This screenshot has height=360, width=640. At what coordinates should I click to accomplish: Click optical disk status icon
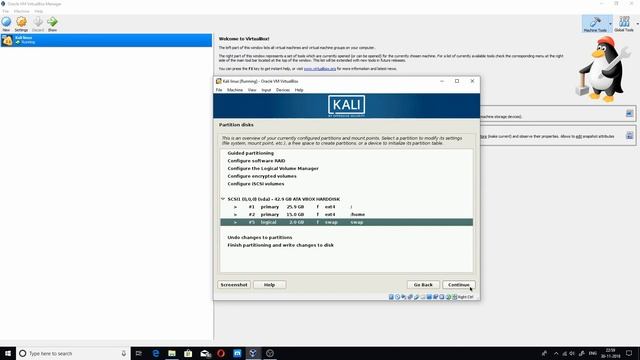pos(397,297)
